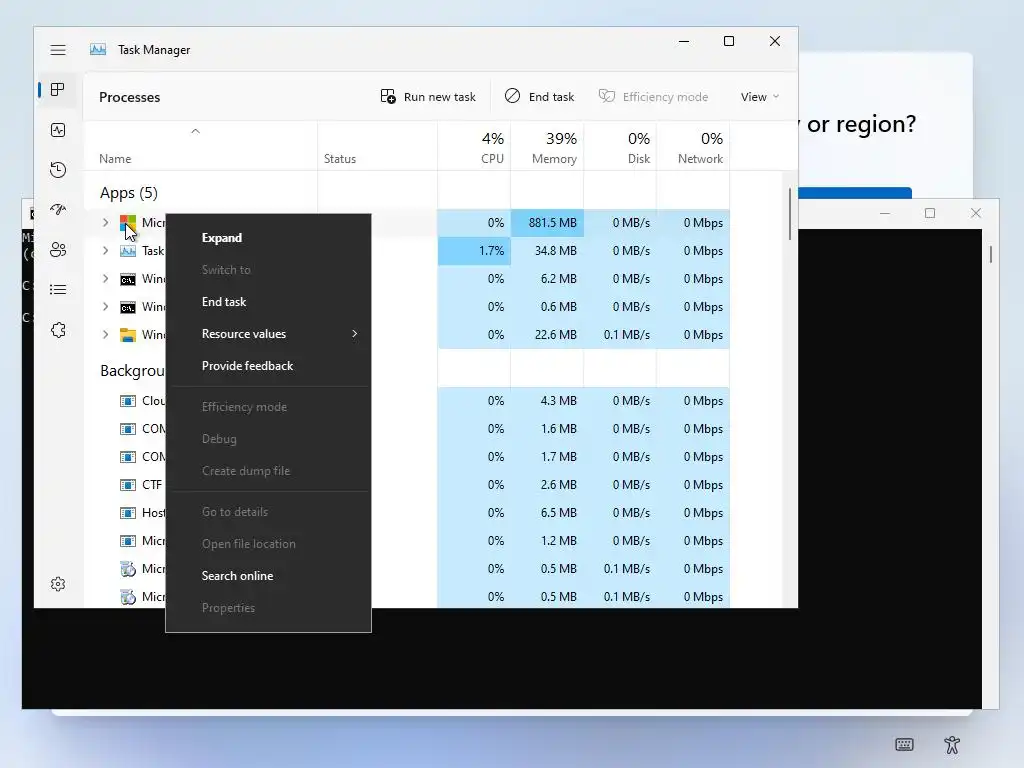This screenshot has height=768, width=1024.
Task: Click the Run new task button
Action: [428, 97]
